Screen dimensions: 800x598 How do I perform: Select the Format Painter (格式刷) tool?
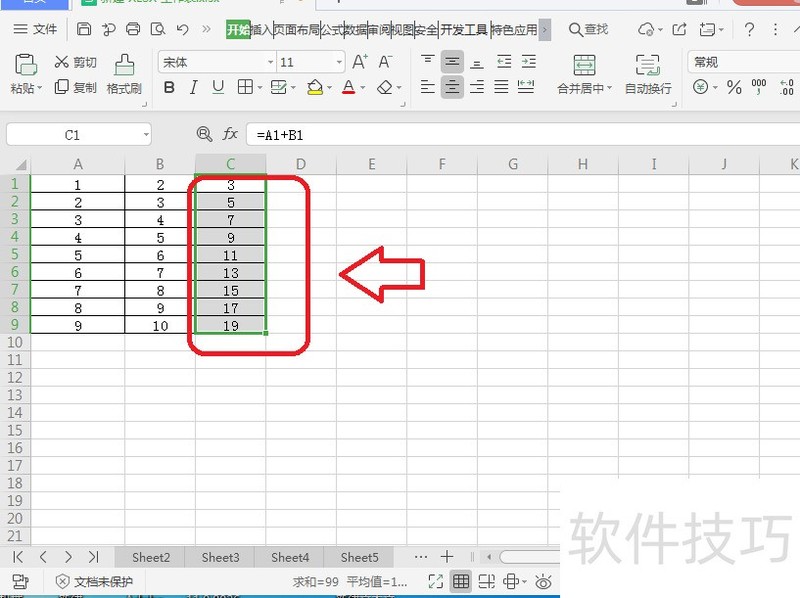point(122,75)
